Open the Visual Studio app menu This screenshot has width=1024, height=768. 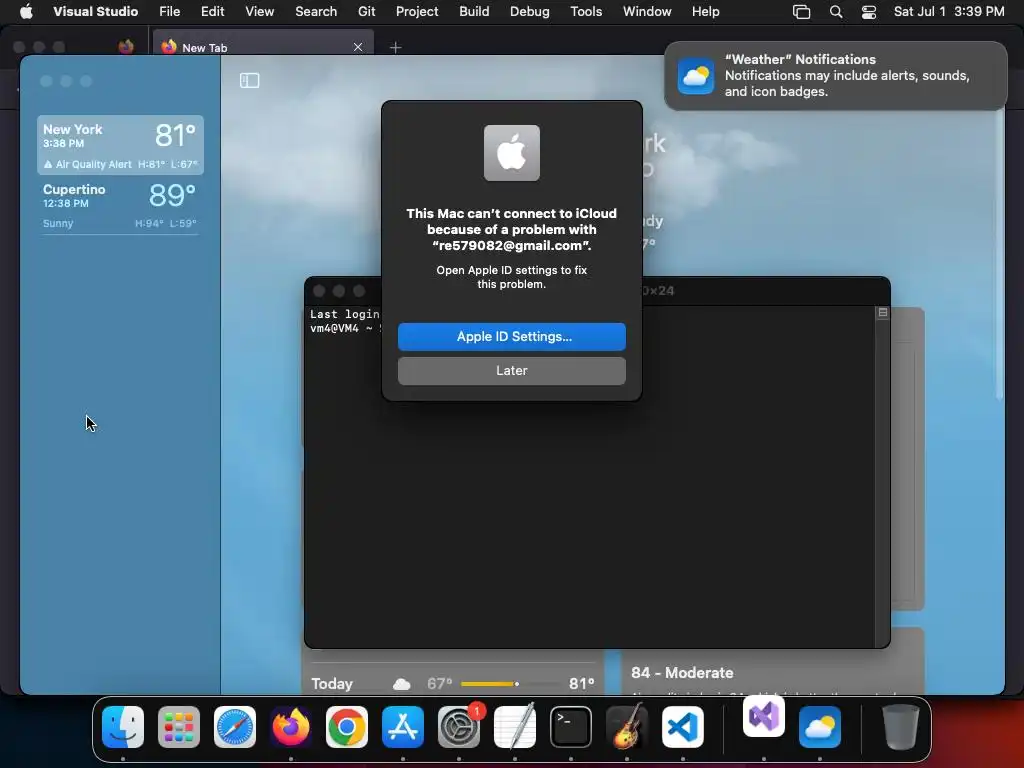coord(95,11)
